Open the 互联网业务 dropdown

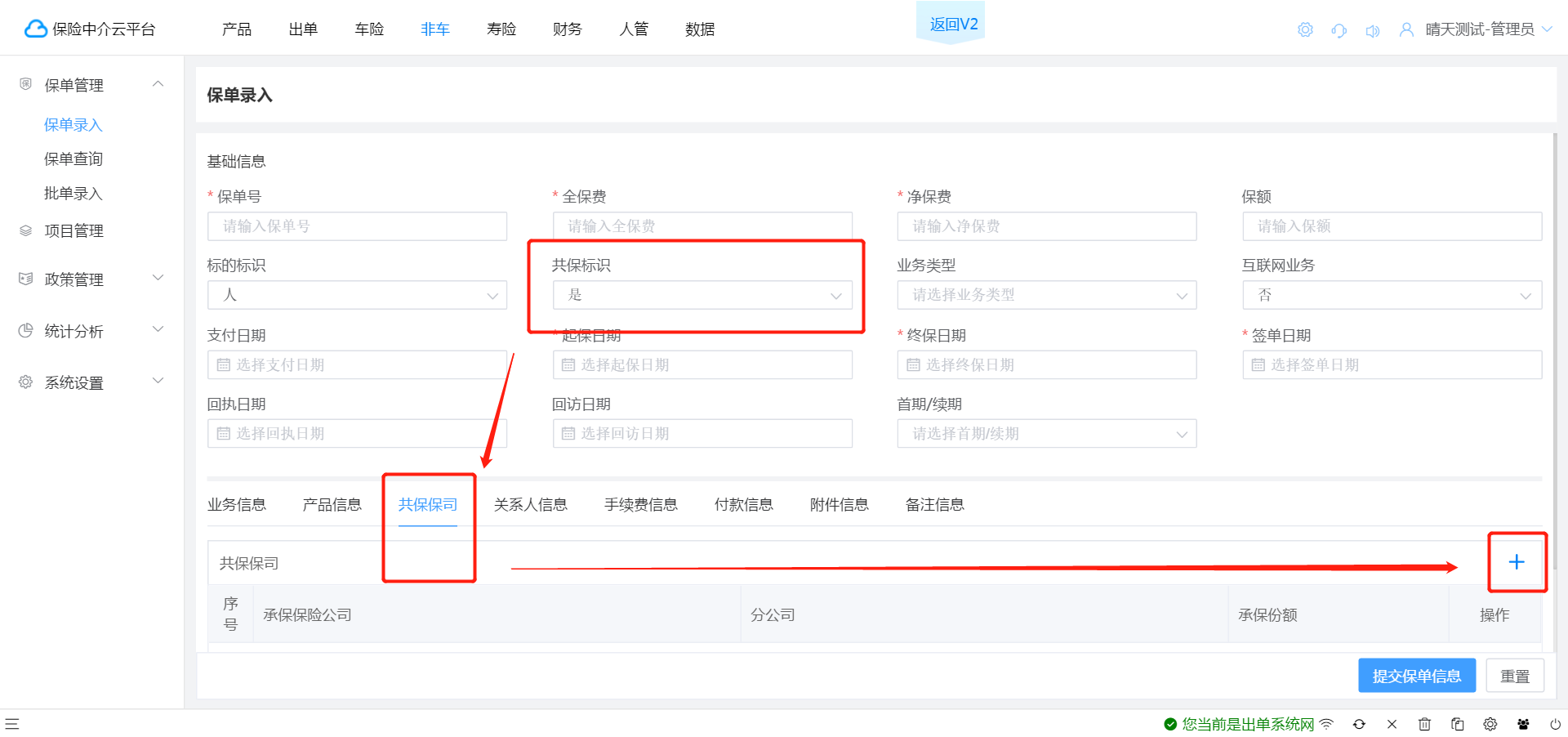coord(1392,295)
